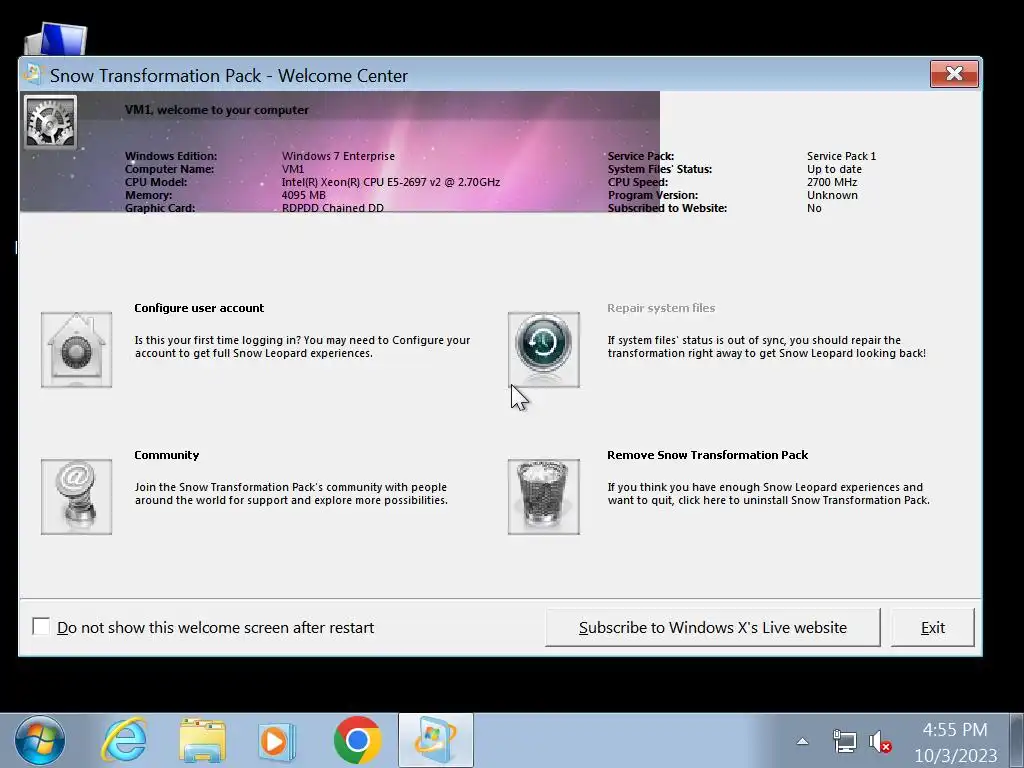Click the Computer Name label

click(x=169, y=169)
